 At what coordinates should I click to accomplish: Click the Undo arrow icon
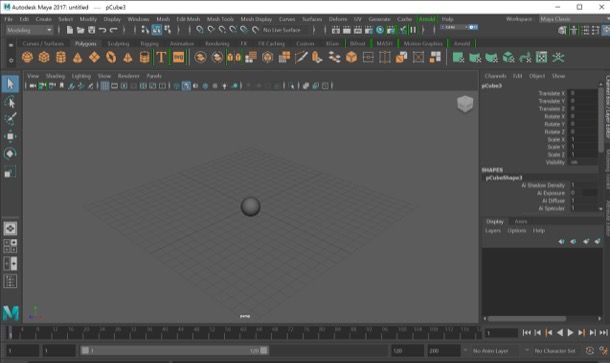tap(102, 30)
